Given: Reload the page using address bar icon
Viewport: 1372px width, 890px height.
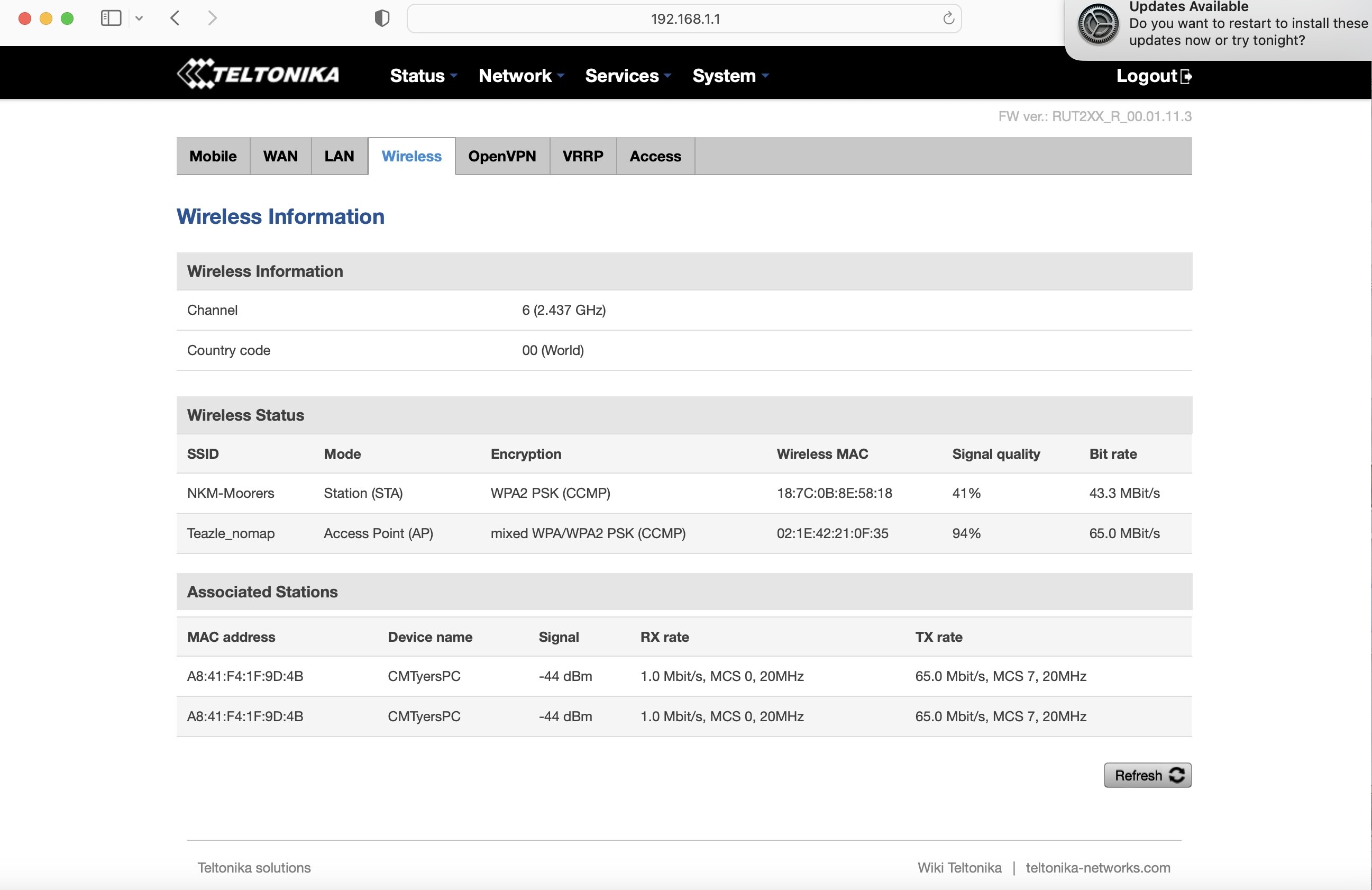Looking at the screenshot, I should [x=948, y=19].
